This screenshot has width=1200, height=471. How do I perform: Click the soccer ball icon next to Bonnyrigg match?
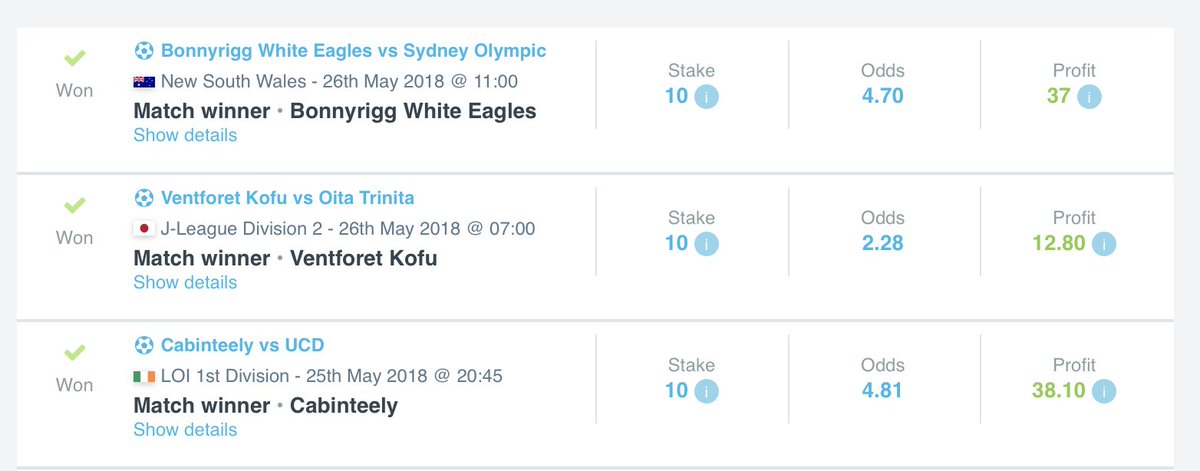click(144, 50)
